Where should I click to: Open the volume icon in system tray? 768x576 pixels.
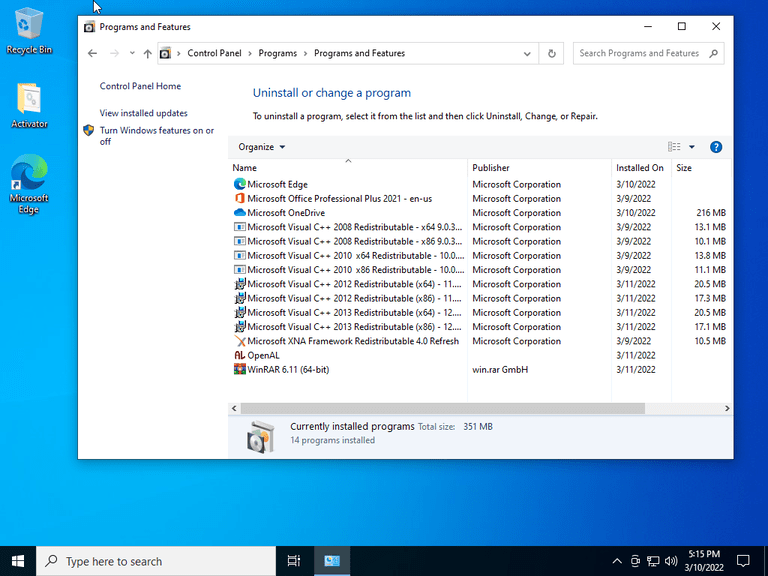671,561
